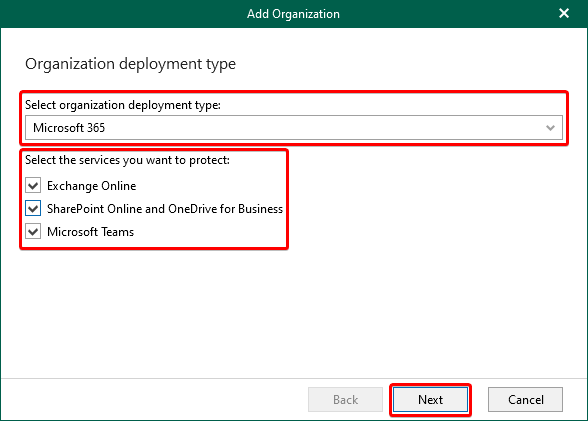The height and width of the screenshot is (421, 588).
Task: Click the greyed-out Back button
Action: pyautogui.click(x=345, y=400)
